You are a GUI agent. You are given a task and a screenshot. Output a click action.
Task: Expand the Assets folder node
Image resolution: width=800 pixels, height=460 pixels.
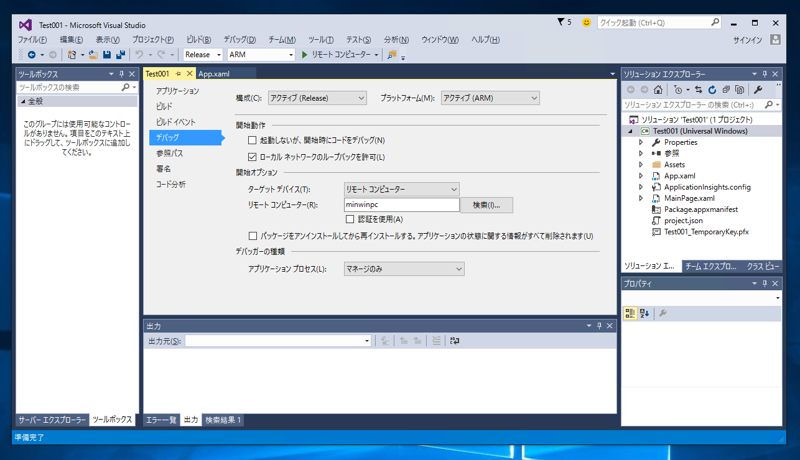[x=641, y=165]
